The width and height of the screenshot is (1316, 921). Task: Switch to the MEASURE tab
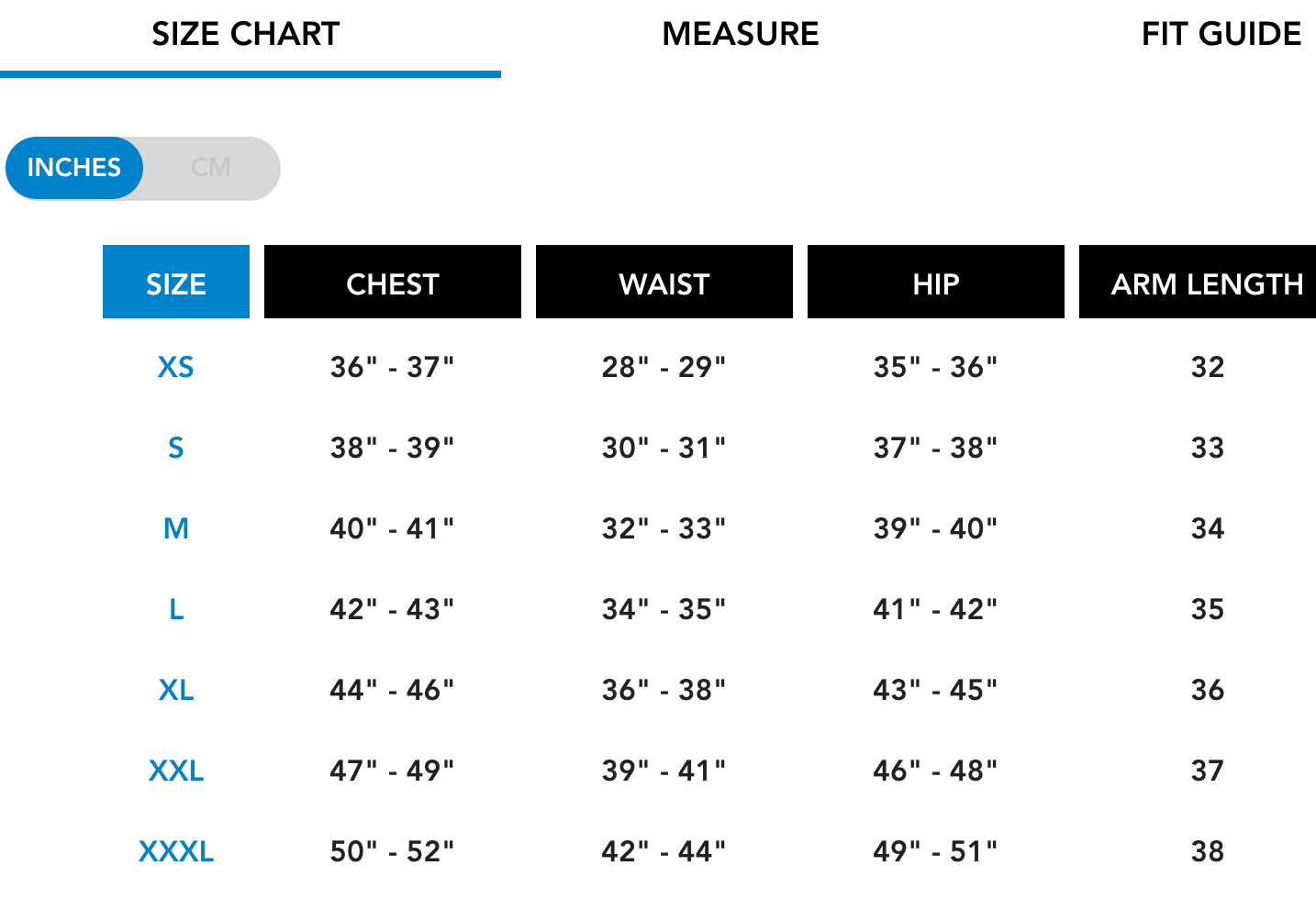pyautogui.click(x=741, y=34)
